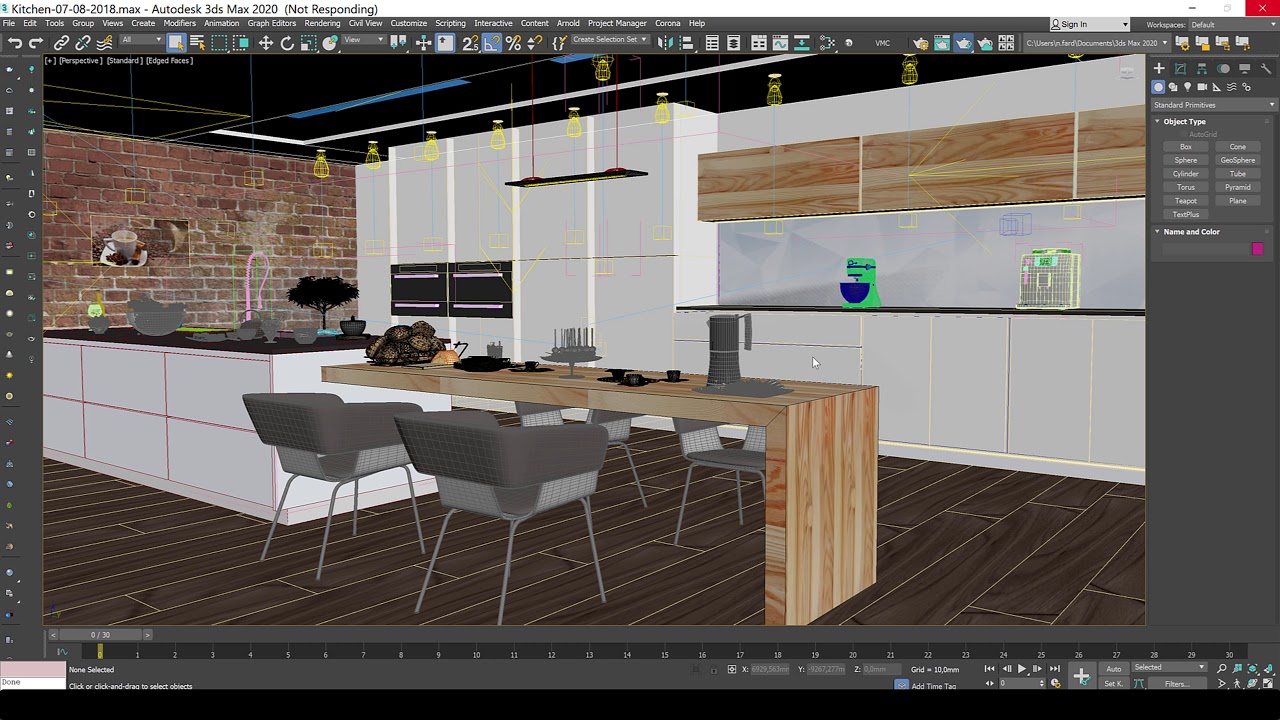This screenshot has height=720, width=1280.
Task: Open Rendered Frame Window icon
Action: coord(941,42)
